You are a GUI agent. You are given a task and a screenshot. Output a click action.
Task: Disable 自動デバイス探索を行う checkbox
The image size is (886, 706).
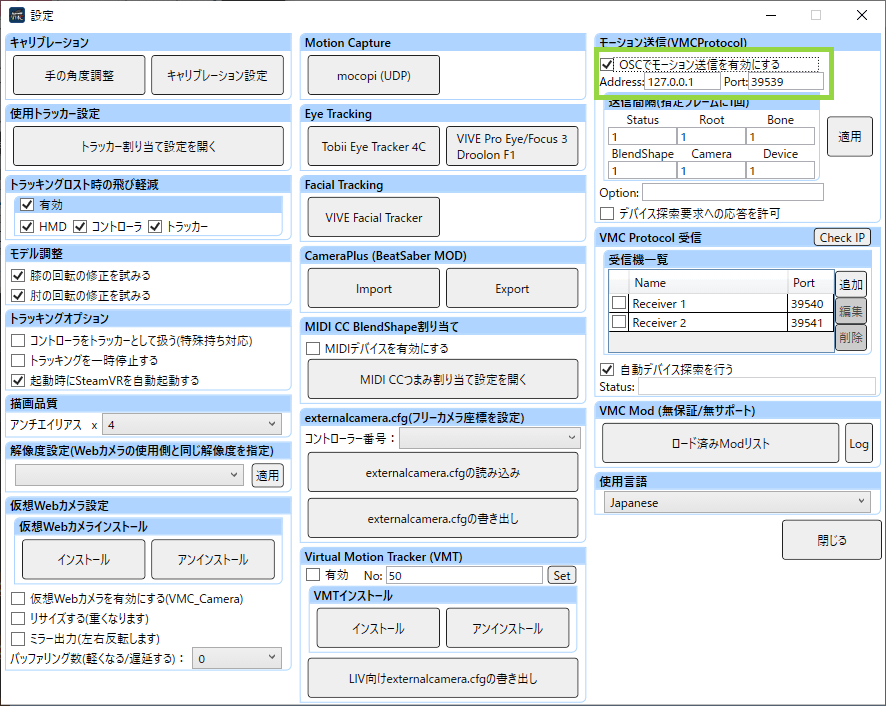(607, 370)
